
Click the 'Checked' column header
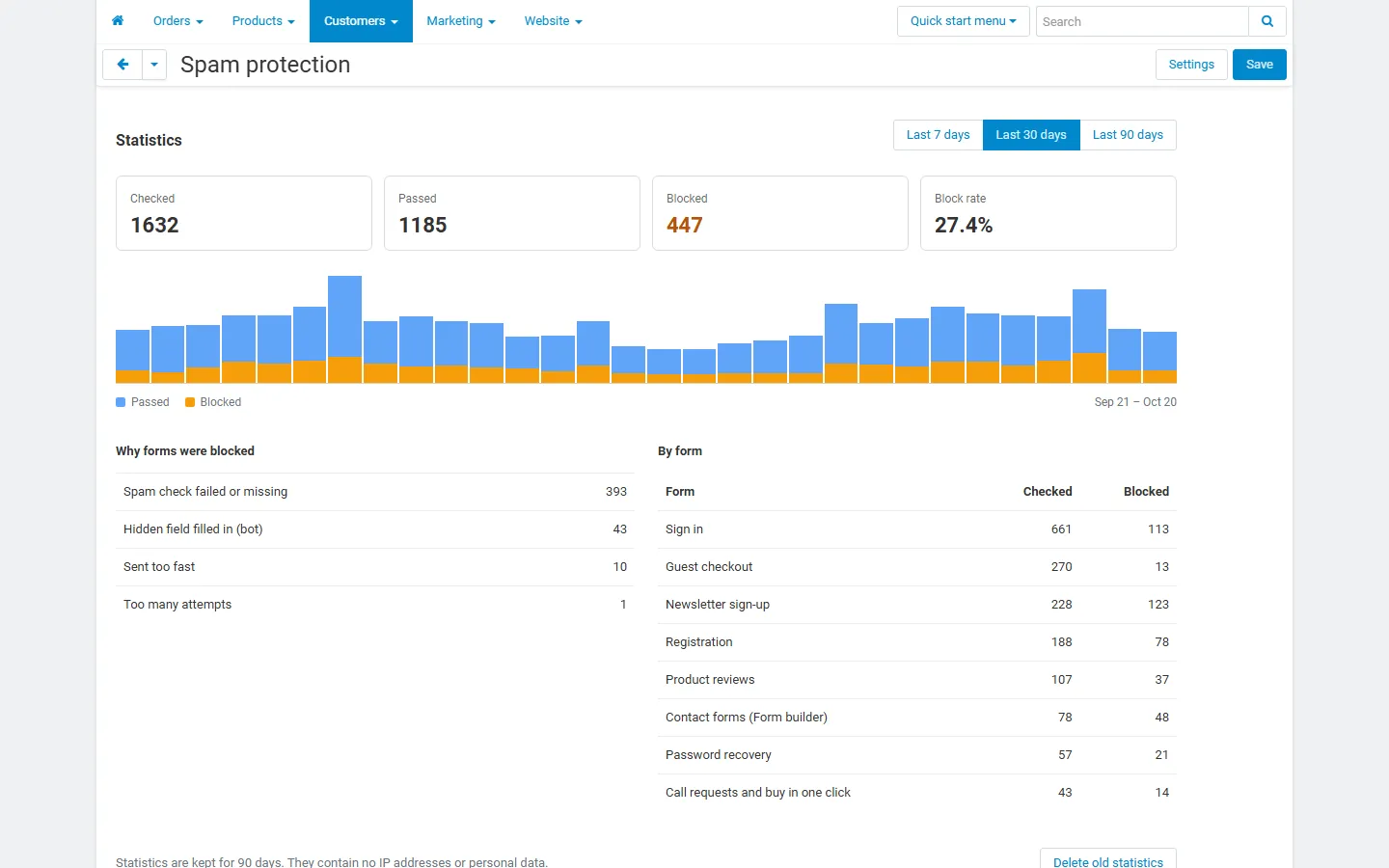1048,492
